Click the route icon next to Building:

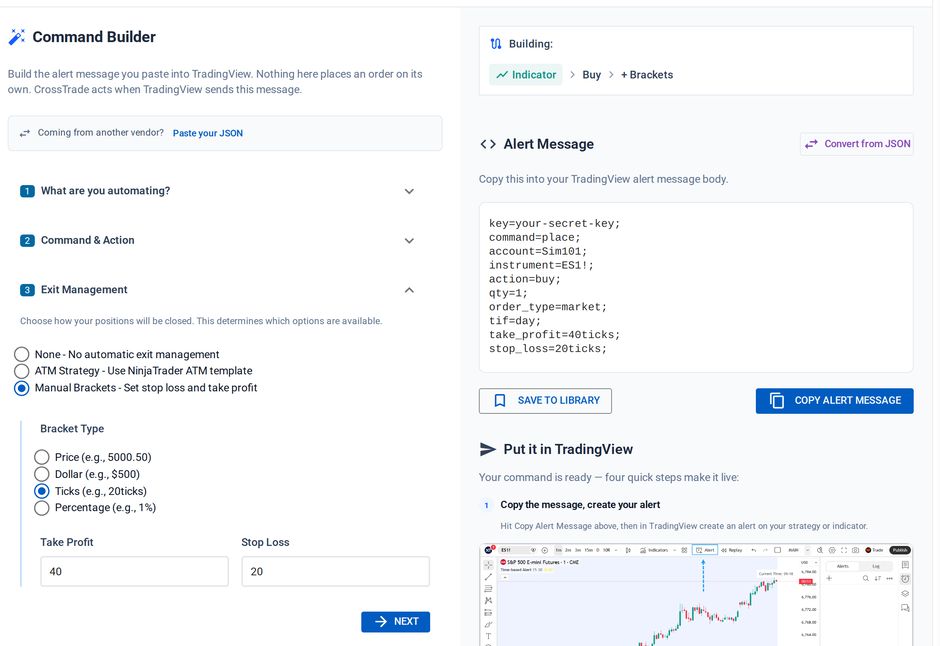click(x=496, y=44)
